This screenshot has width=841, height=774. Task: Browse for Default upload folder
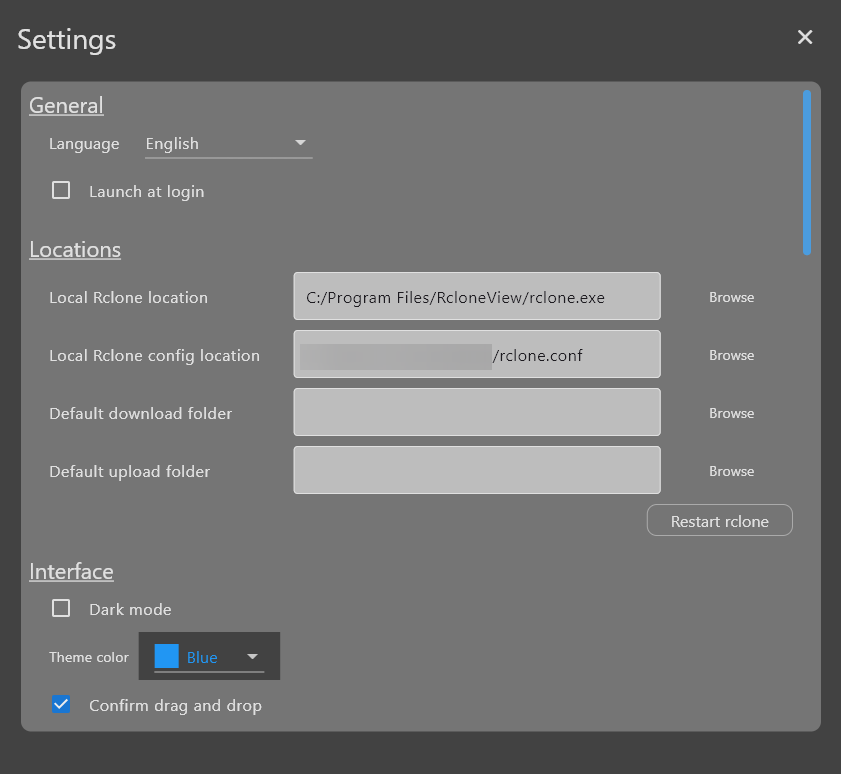pyautogui.click(x=731, y=471)
